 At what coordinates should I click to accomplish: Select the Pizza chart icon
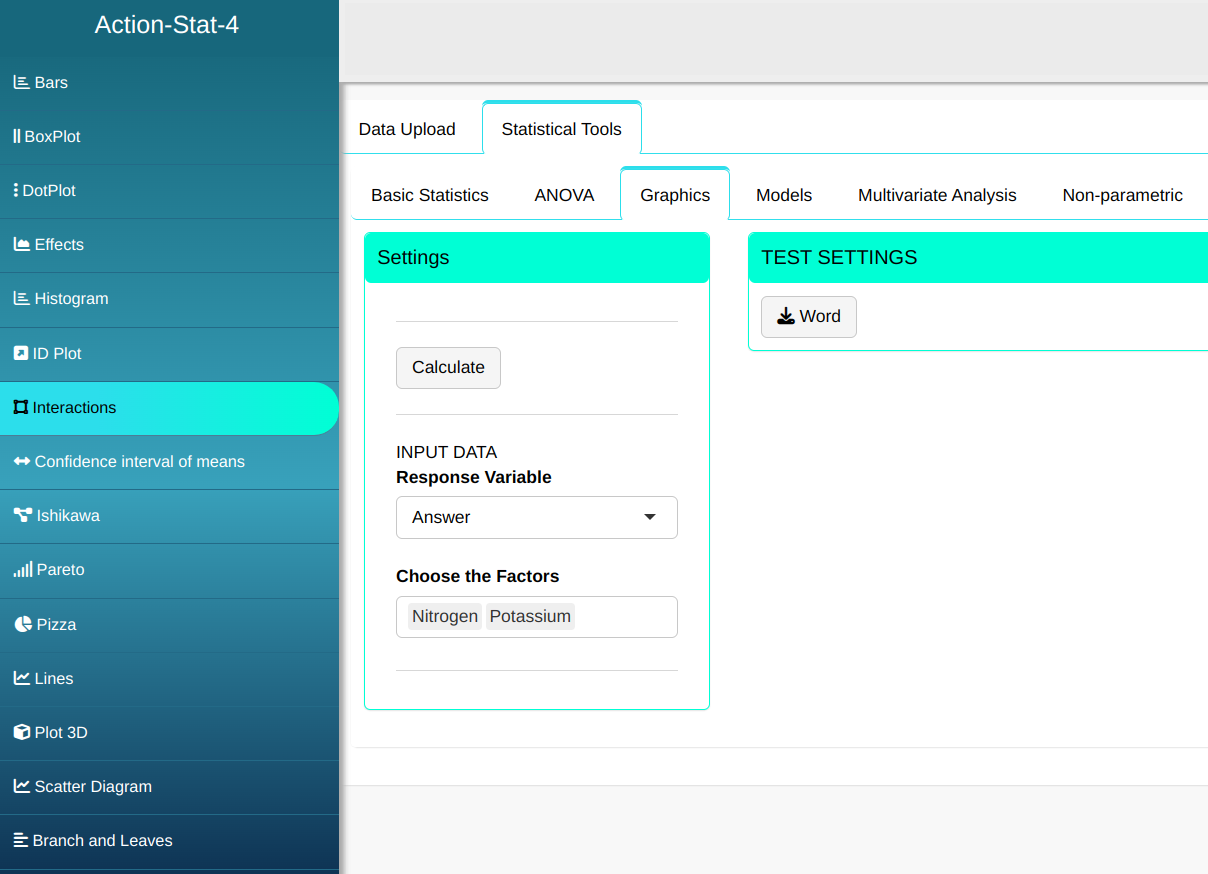pos(23,625)
